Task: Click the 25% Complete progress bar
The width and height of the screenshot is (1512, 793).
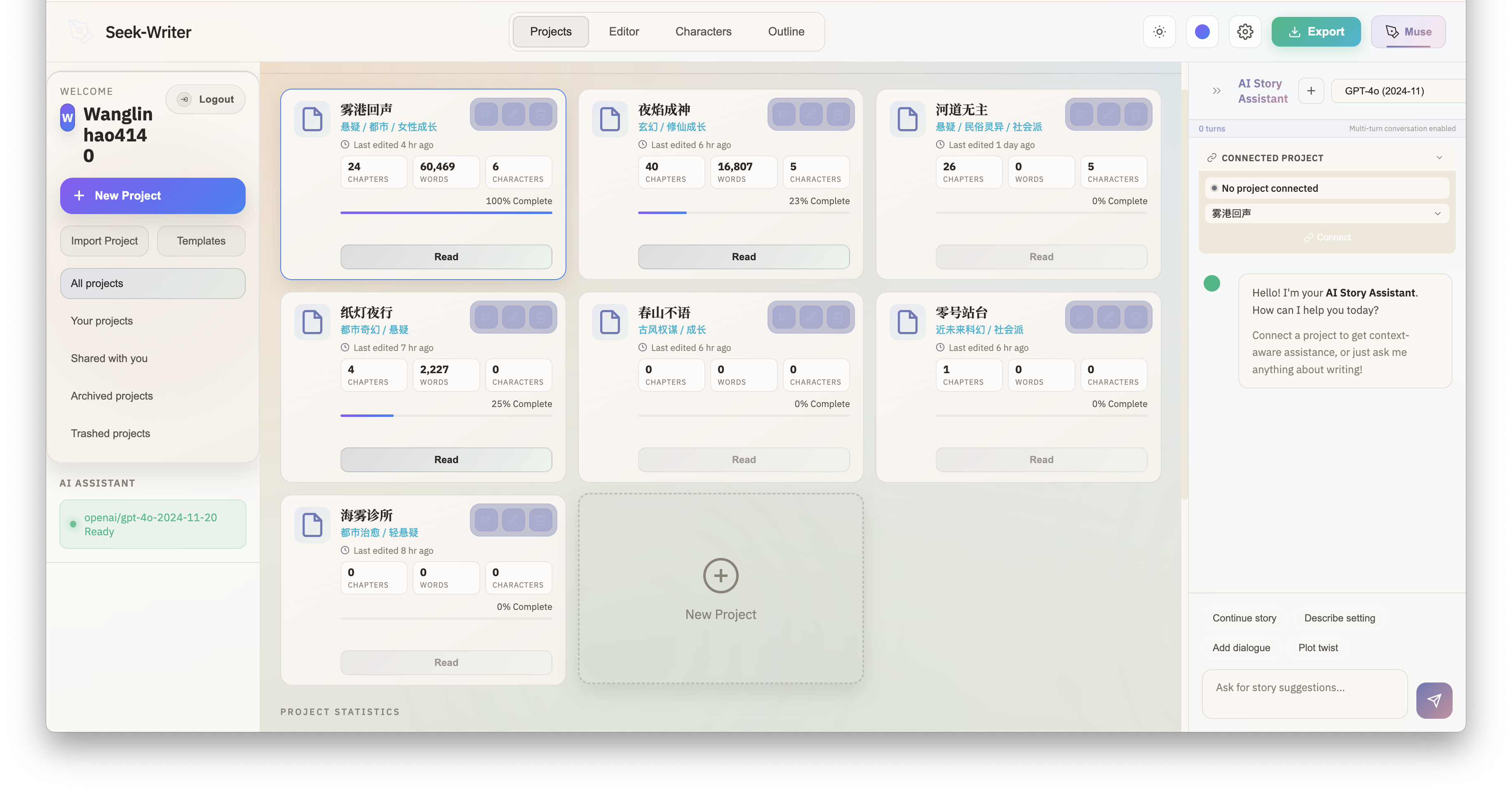Action: [446, 416]
